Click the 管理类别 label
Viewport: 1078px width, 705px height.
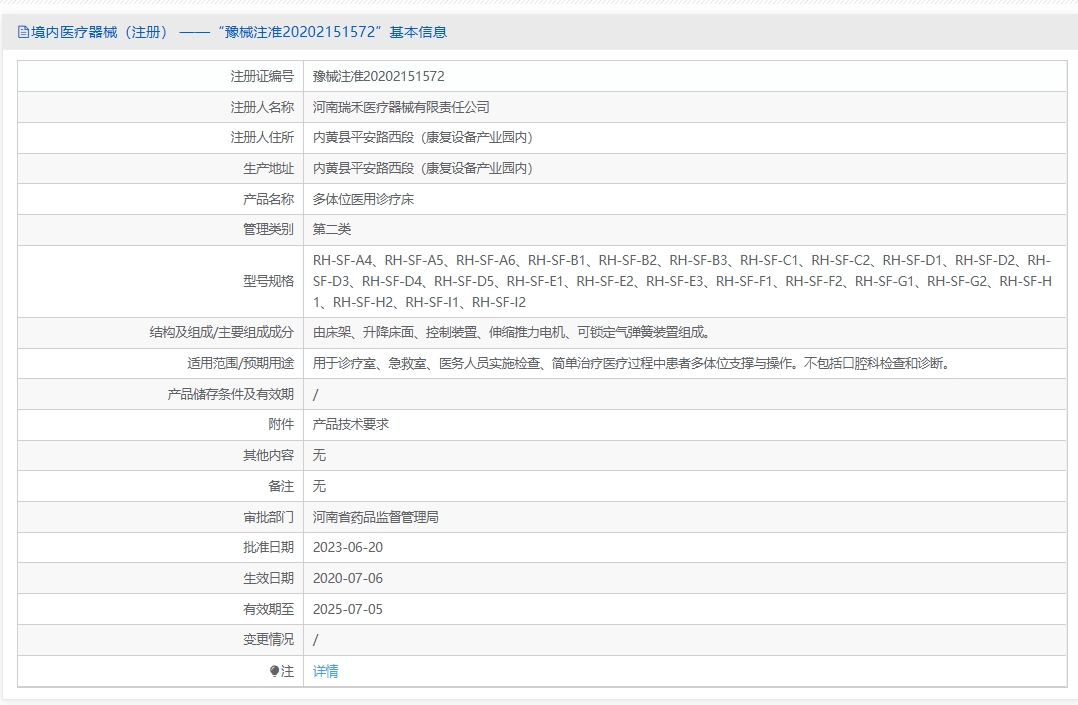click(268, 230)
